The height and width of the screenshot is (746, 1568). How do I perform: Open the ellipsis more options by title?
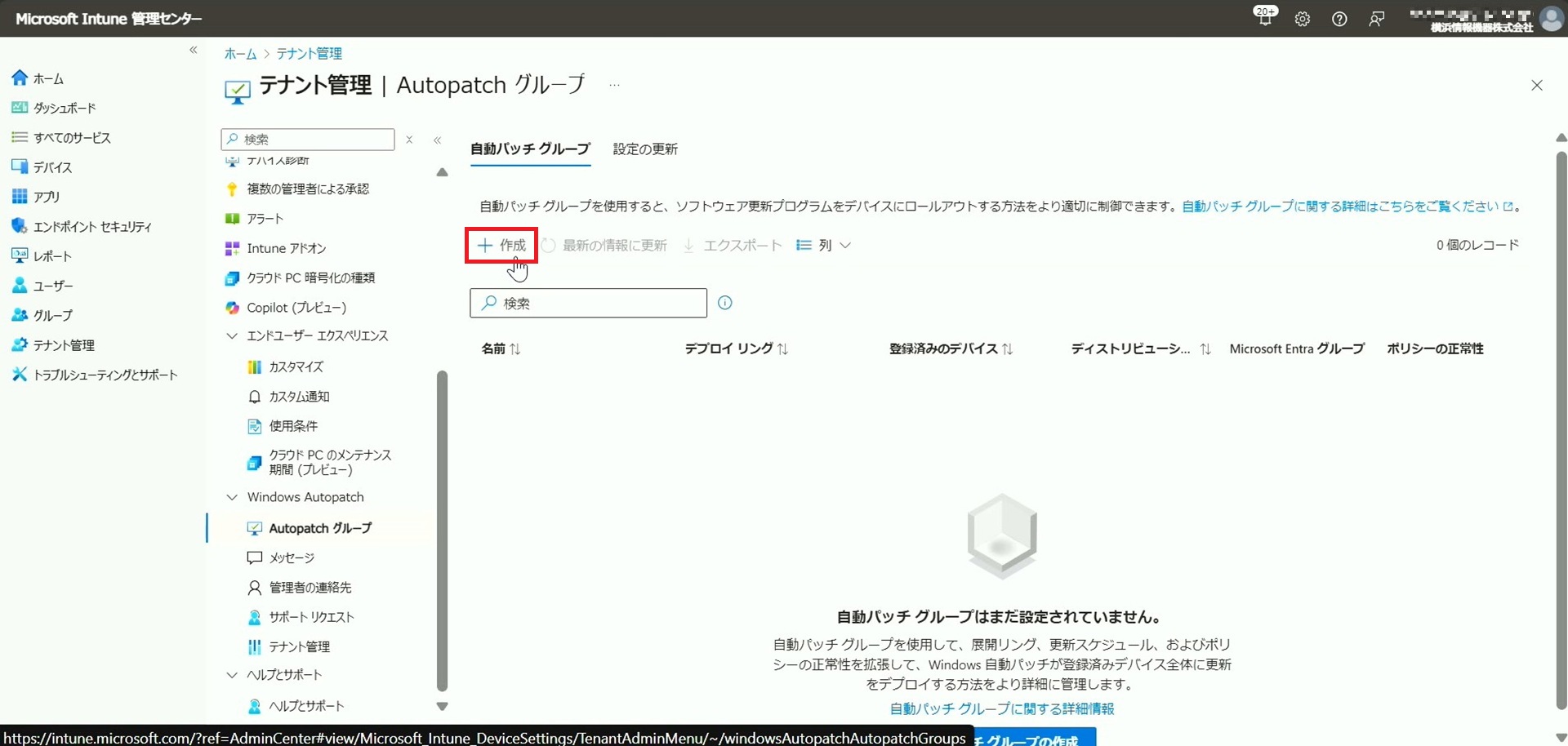coord(615,85)
